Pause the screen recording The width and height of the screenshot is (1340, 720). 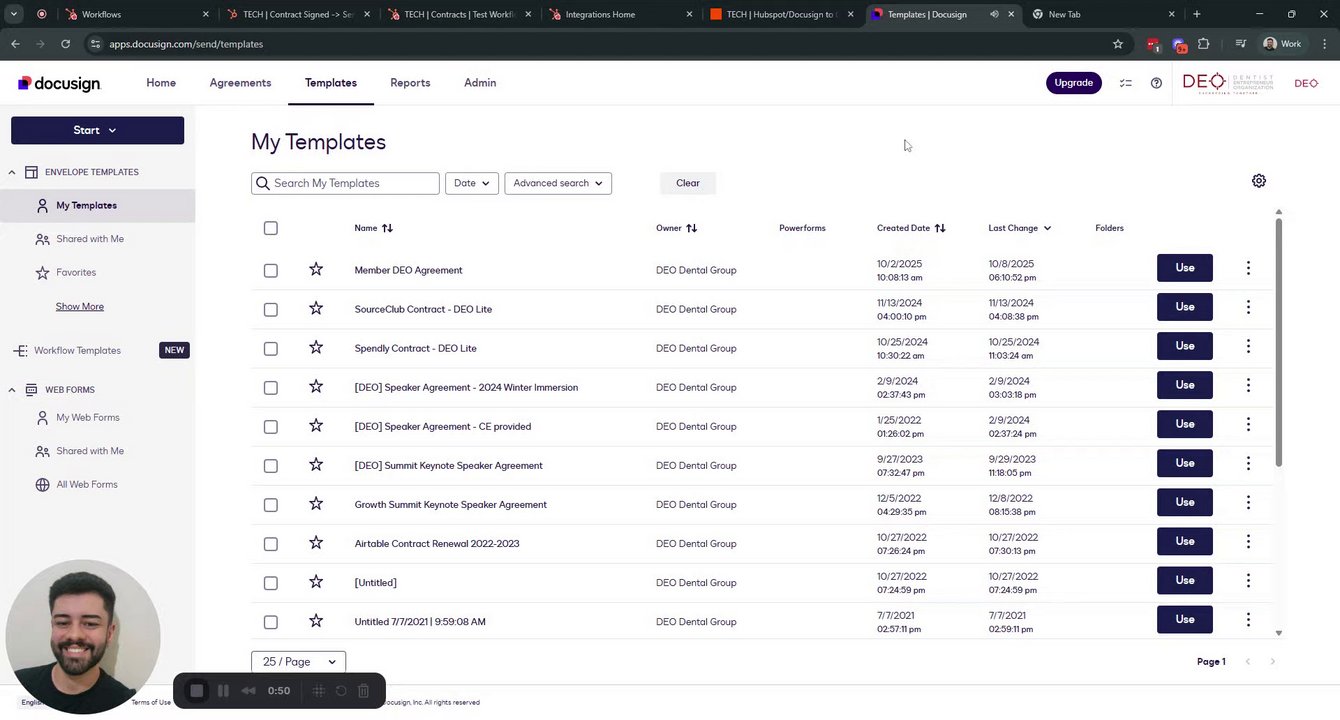pos(223,691)
